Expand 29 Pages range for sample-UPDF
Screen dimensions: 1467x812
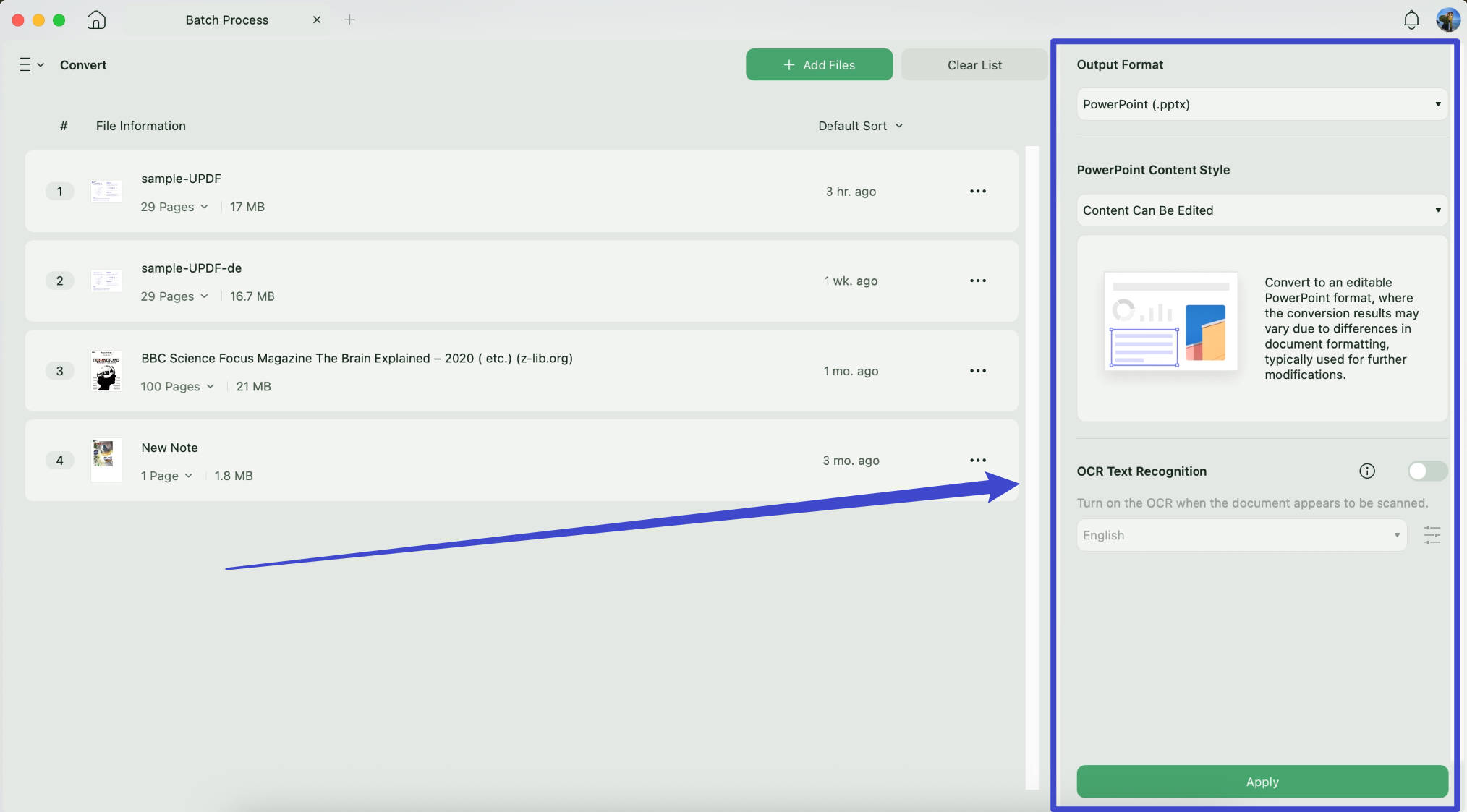point(174,207)
